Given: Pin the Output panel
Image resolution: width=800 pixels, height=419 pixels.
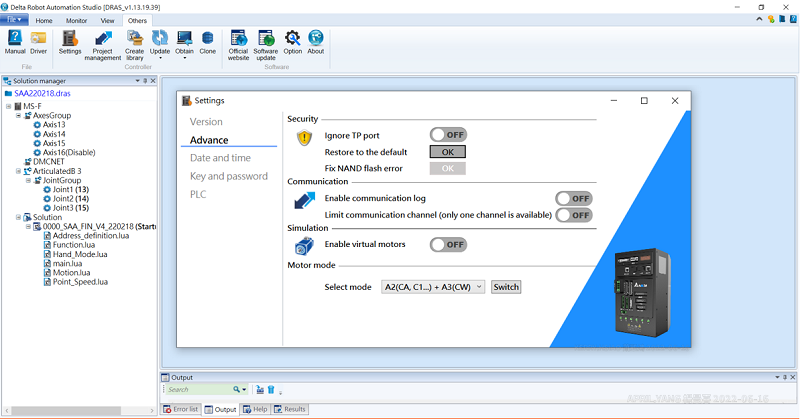Looking at the screenshot, I should pos(785,377).
